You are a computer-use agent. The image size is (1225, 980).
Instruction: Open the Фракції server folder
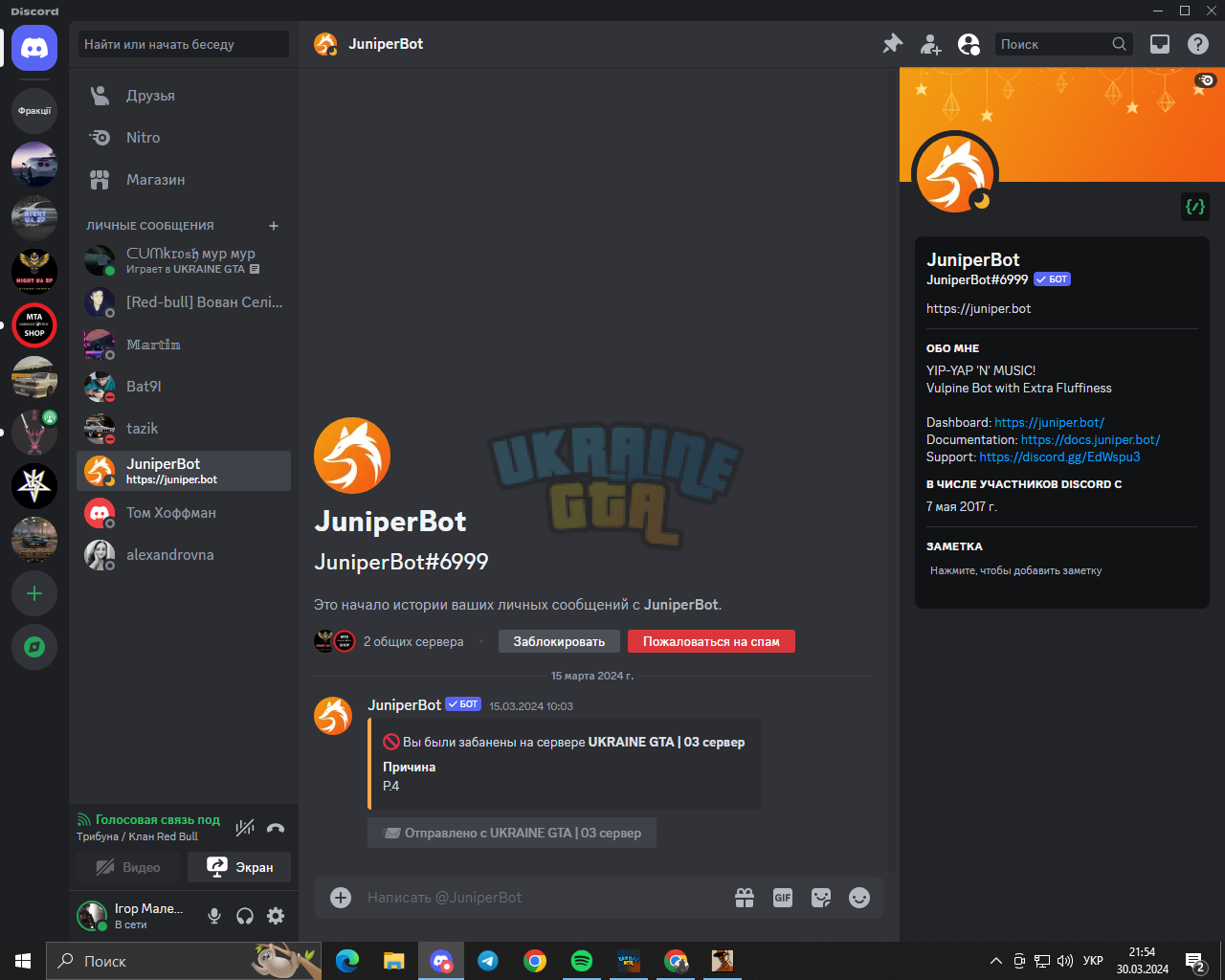(x=34, y=111)
